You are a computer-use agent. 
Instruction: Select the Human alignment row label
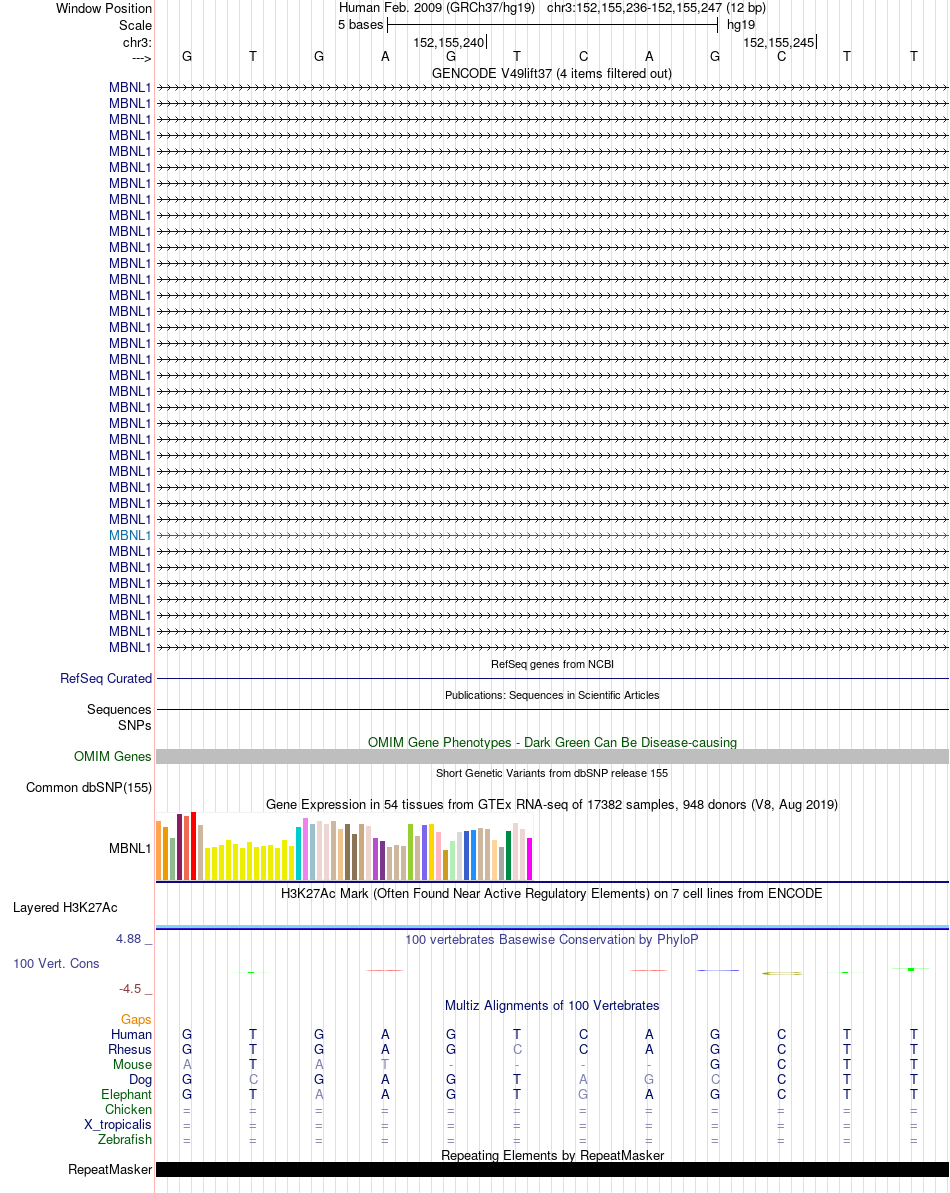tap(132, 1034)
